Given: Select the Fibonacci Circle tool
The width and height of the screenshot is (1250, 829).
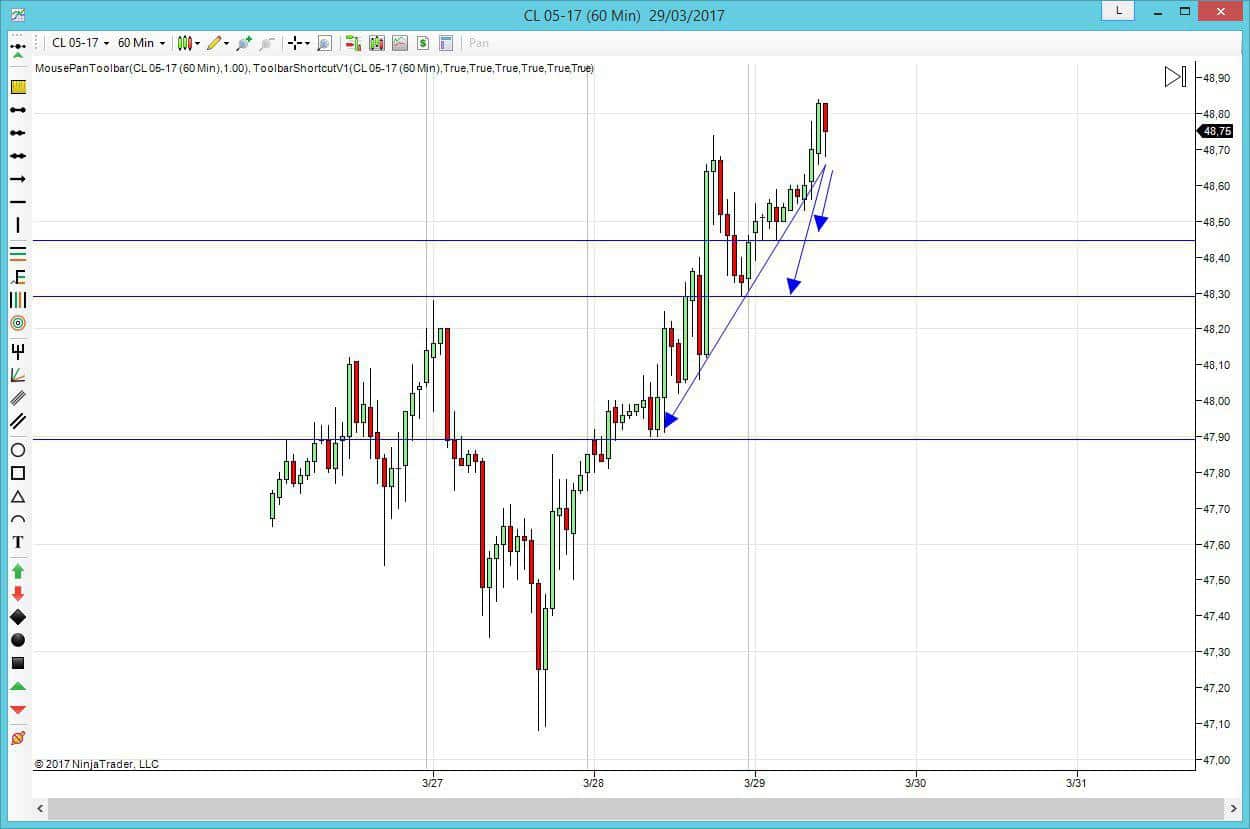Looking at the screenshot, I should coord(18,323).
